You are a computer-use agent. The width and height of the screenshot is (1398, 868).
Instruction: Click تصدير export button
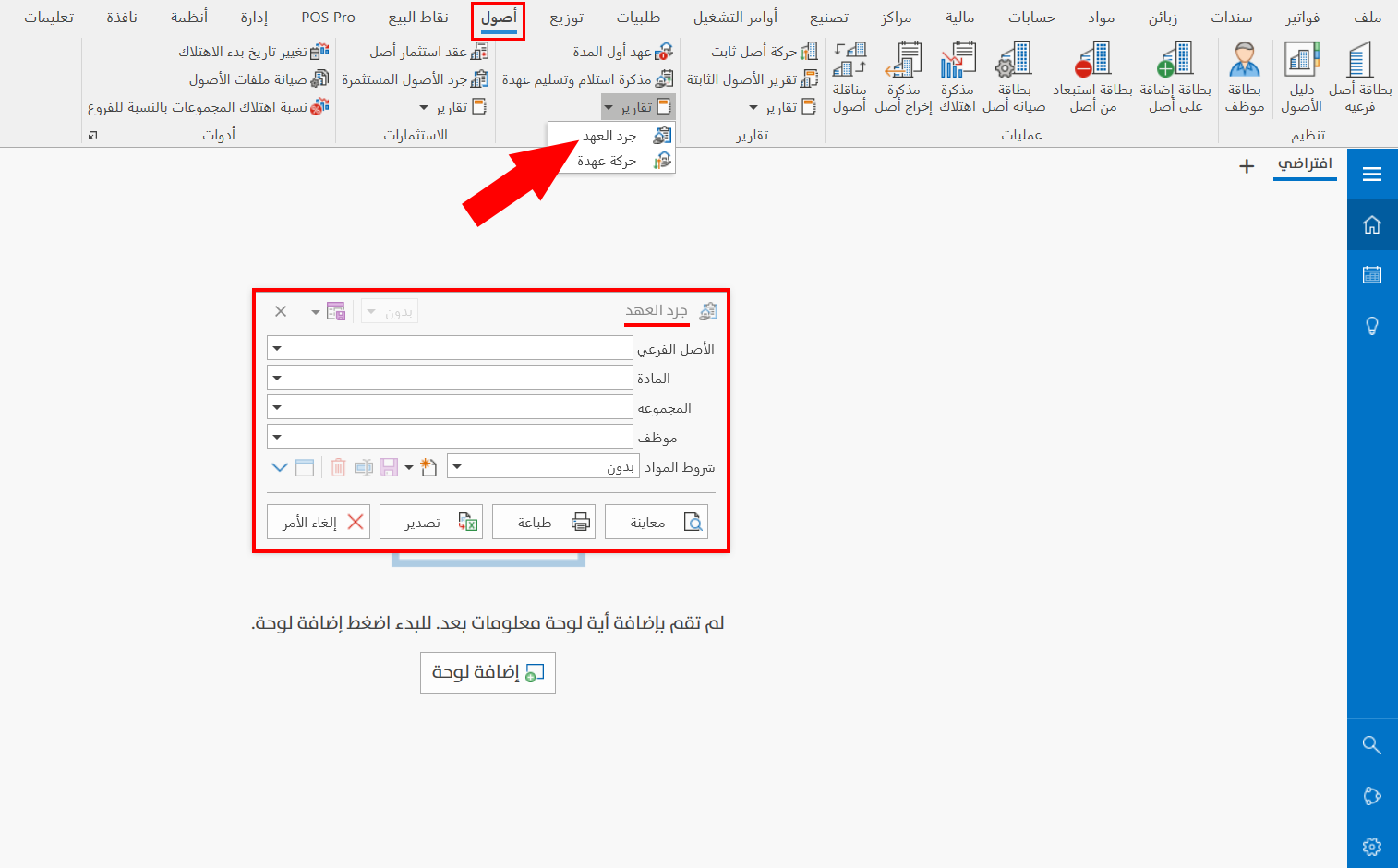[431, 522]
